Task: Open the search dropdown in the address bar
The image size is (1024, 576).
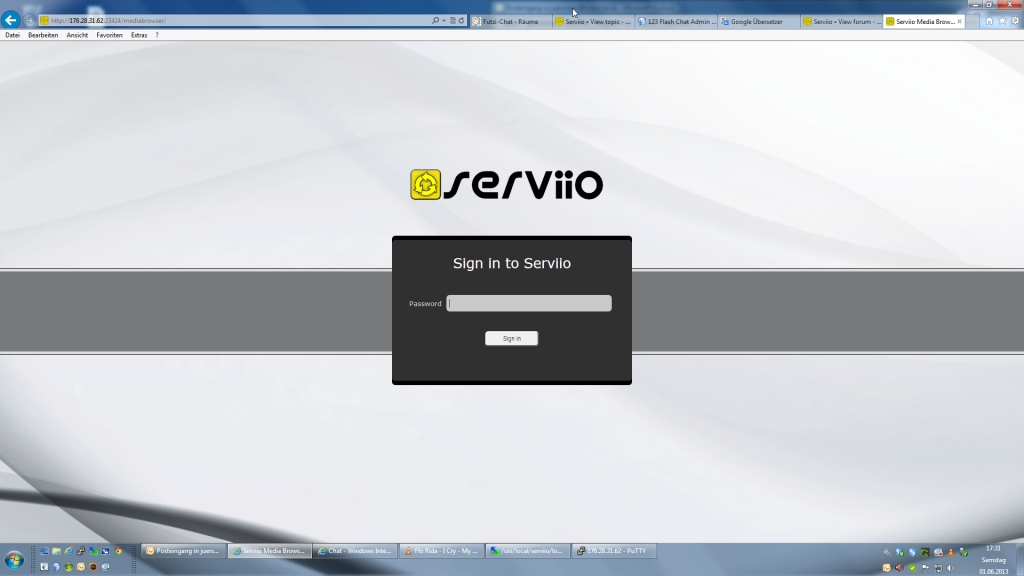Action: click(444, 20)
